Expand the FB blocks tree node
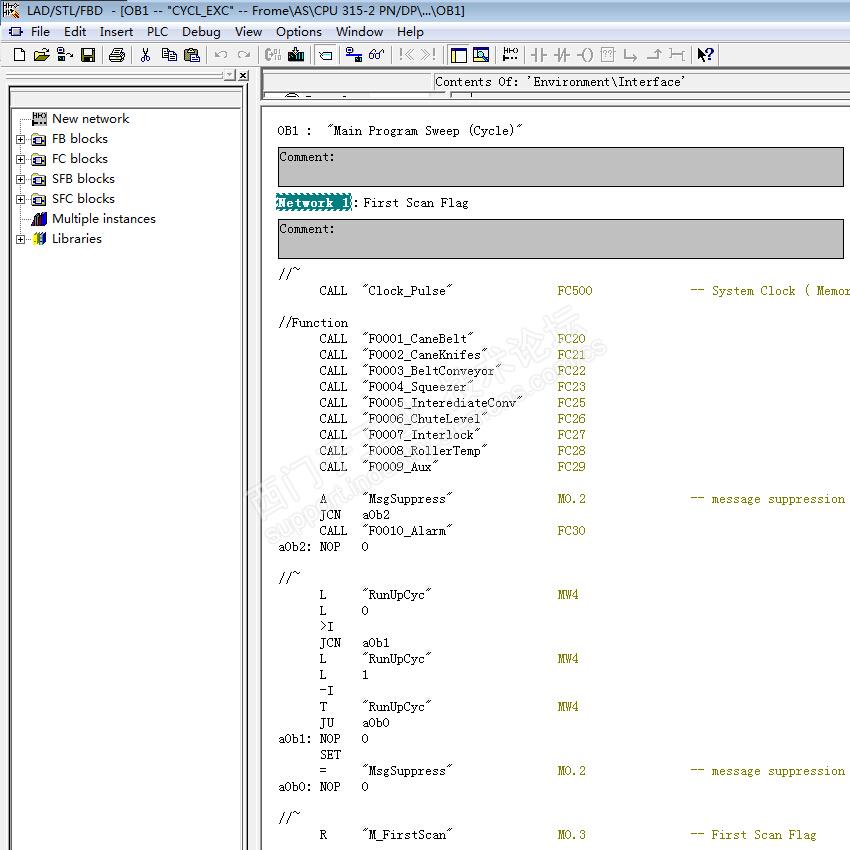 [20, 139]
